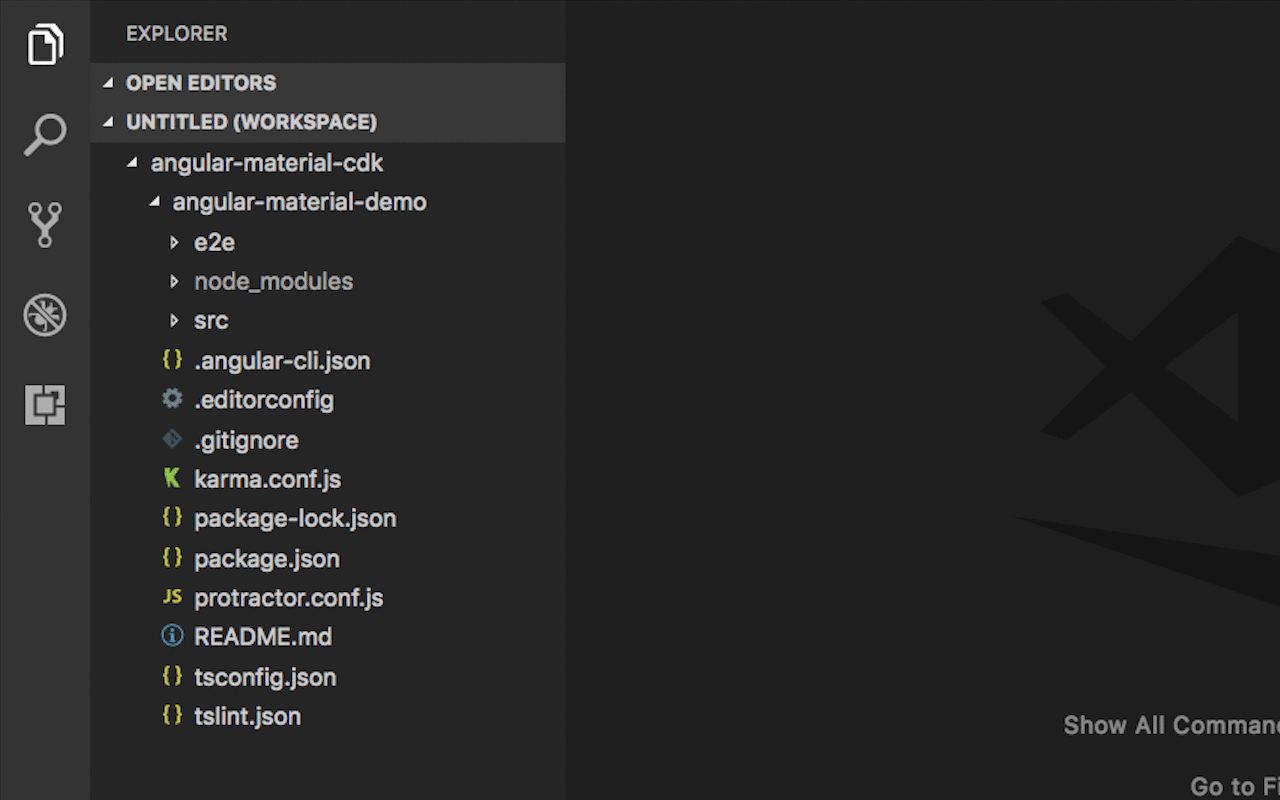Open the Source Control view

[x=45, y=225]
